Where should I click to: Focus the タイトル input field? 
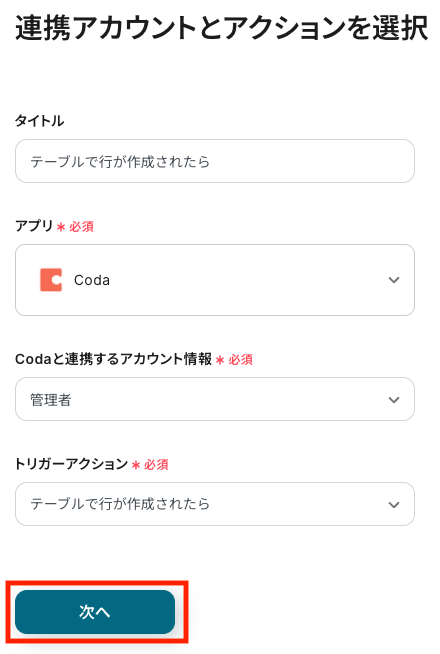coord(215,161)
